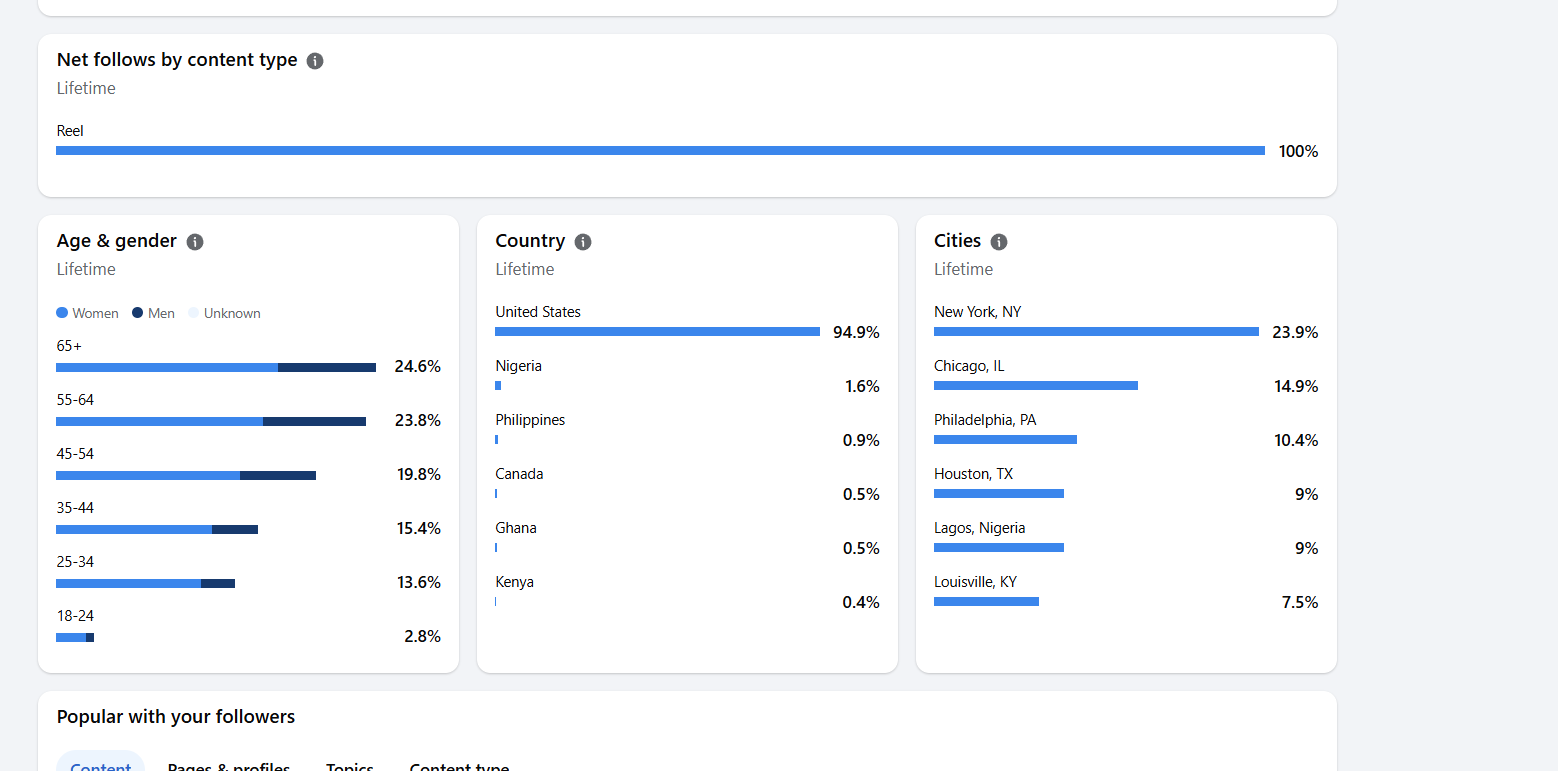1558x771 pixels.
Task: Select the Content tab
Action: (x=100, y=765)
